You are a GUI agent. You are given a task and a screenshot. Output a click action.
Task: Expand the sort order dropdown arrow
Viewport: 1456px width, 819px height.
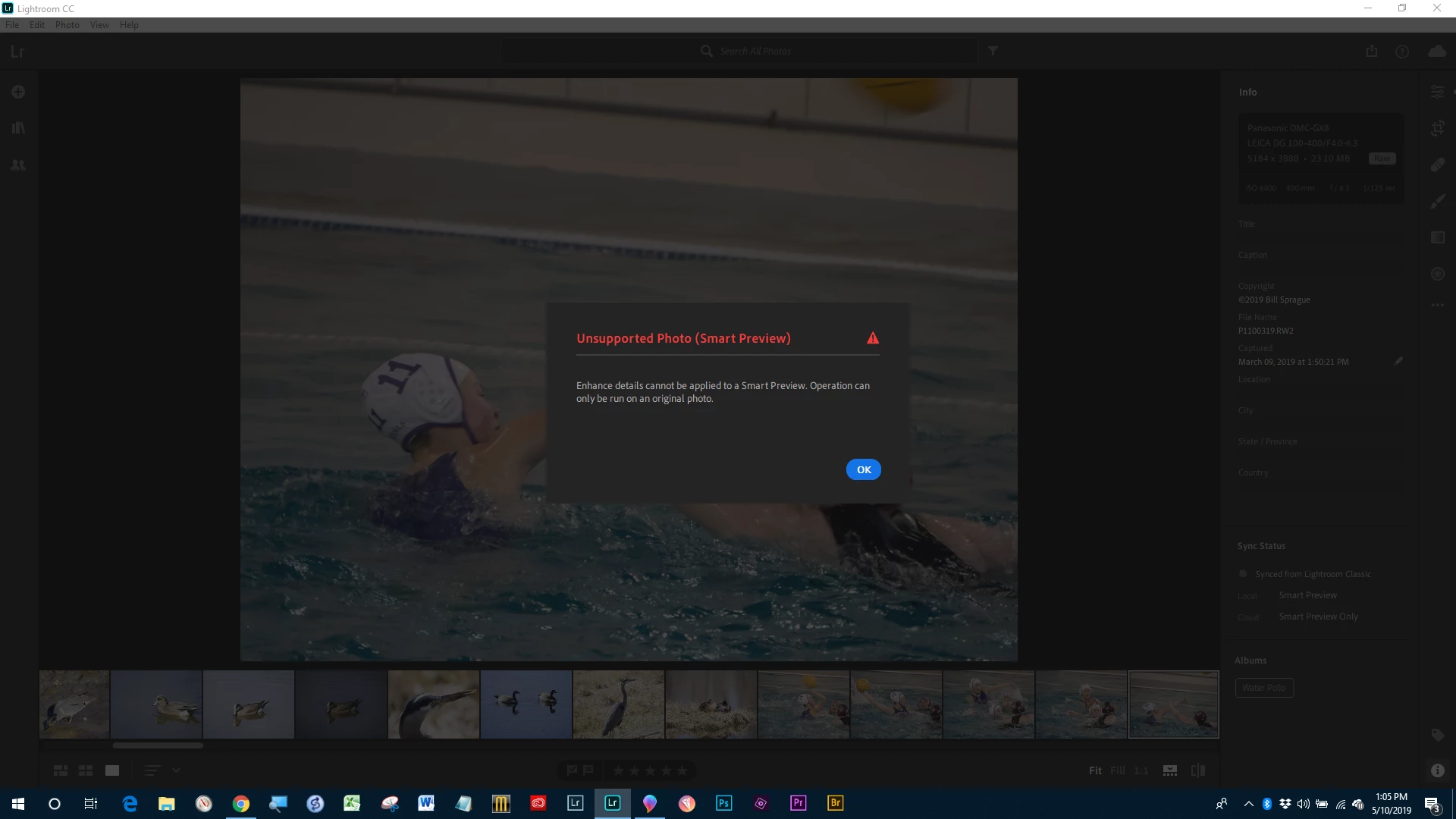click(176, 770)
